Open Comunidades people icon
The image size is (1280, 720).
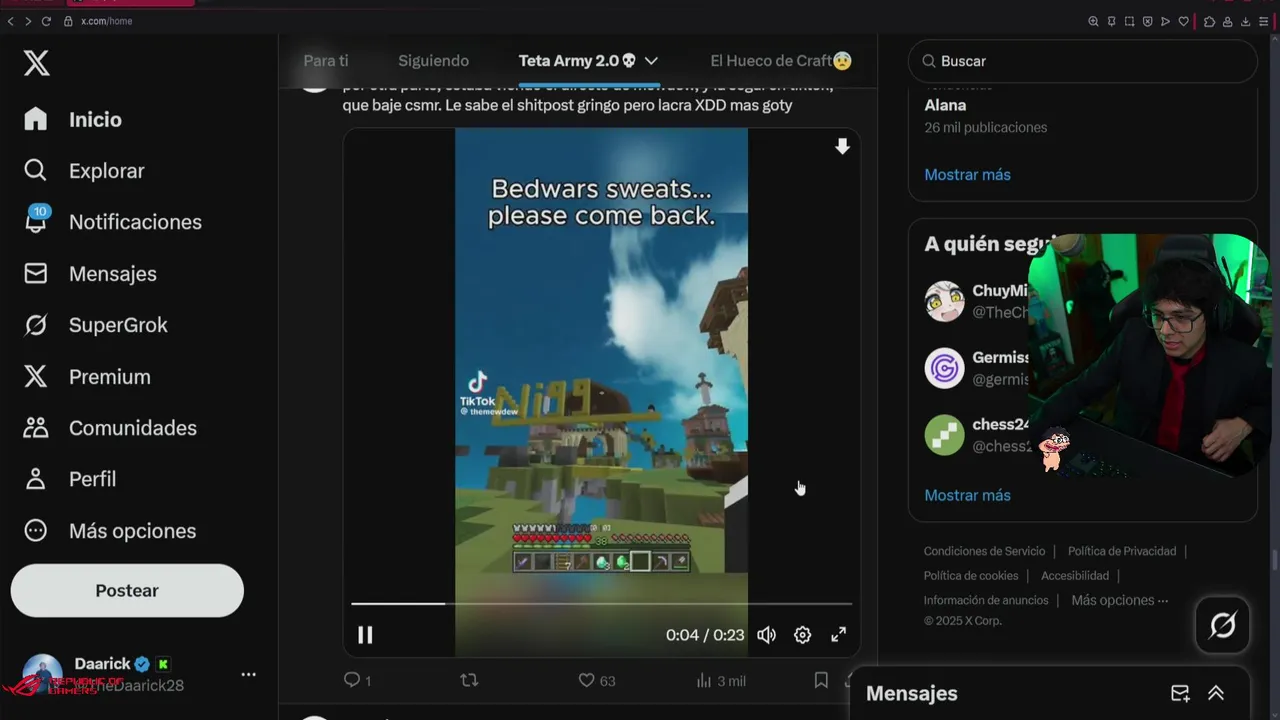point(36,428)
